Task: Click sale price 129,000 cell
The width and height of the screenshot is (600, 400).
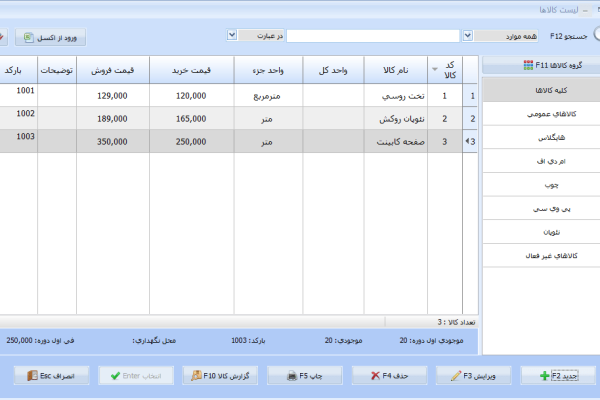Action: 112,96
